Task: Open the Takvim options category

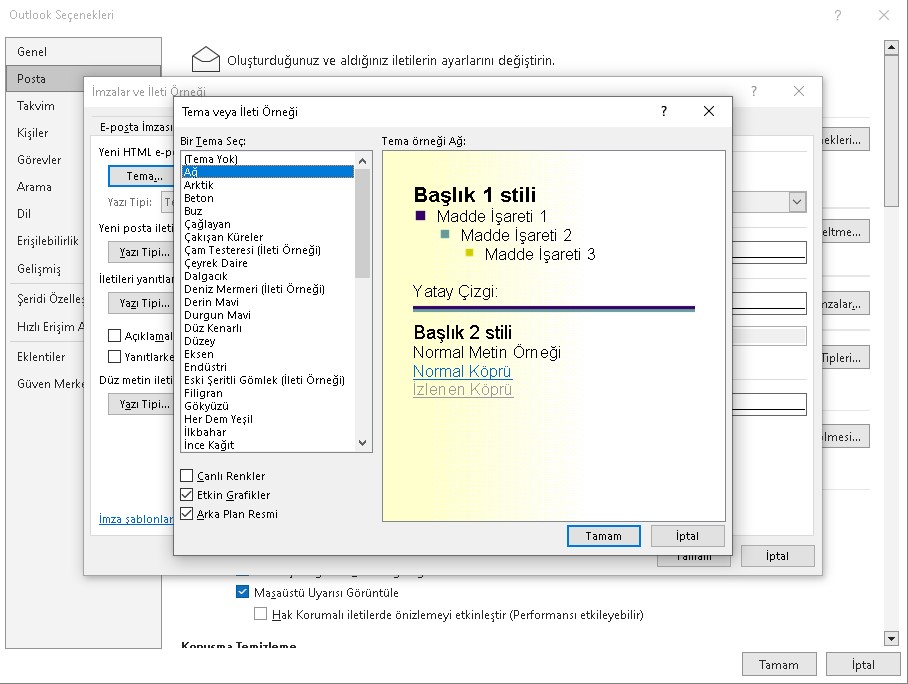Action: [x=36, y=106]
